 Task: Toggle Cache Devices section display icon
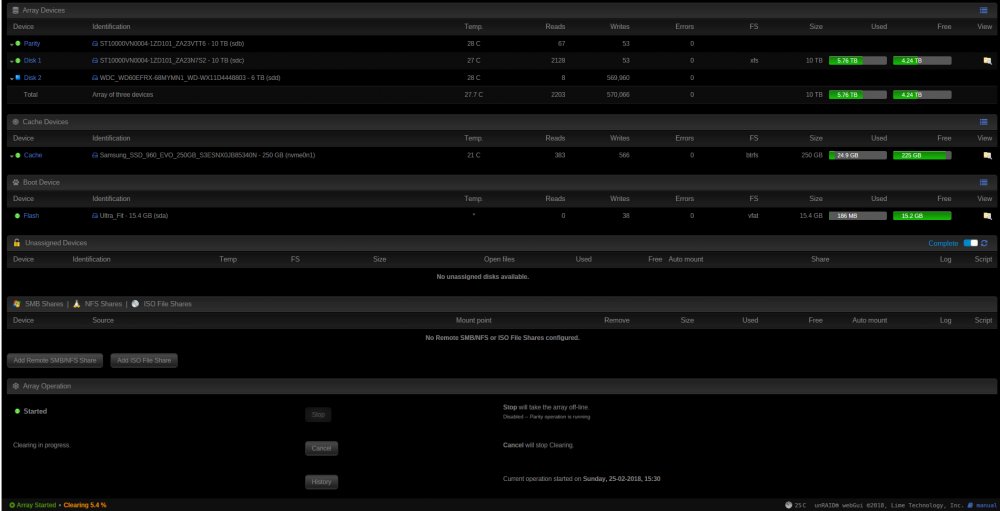click(x=983, y=121)
